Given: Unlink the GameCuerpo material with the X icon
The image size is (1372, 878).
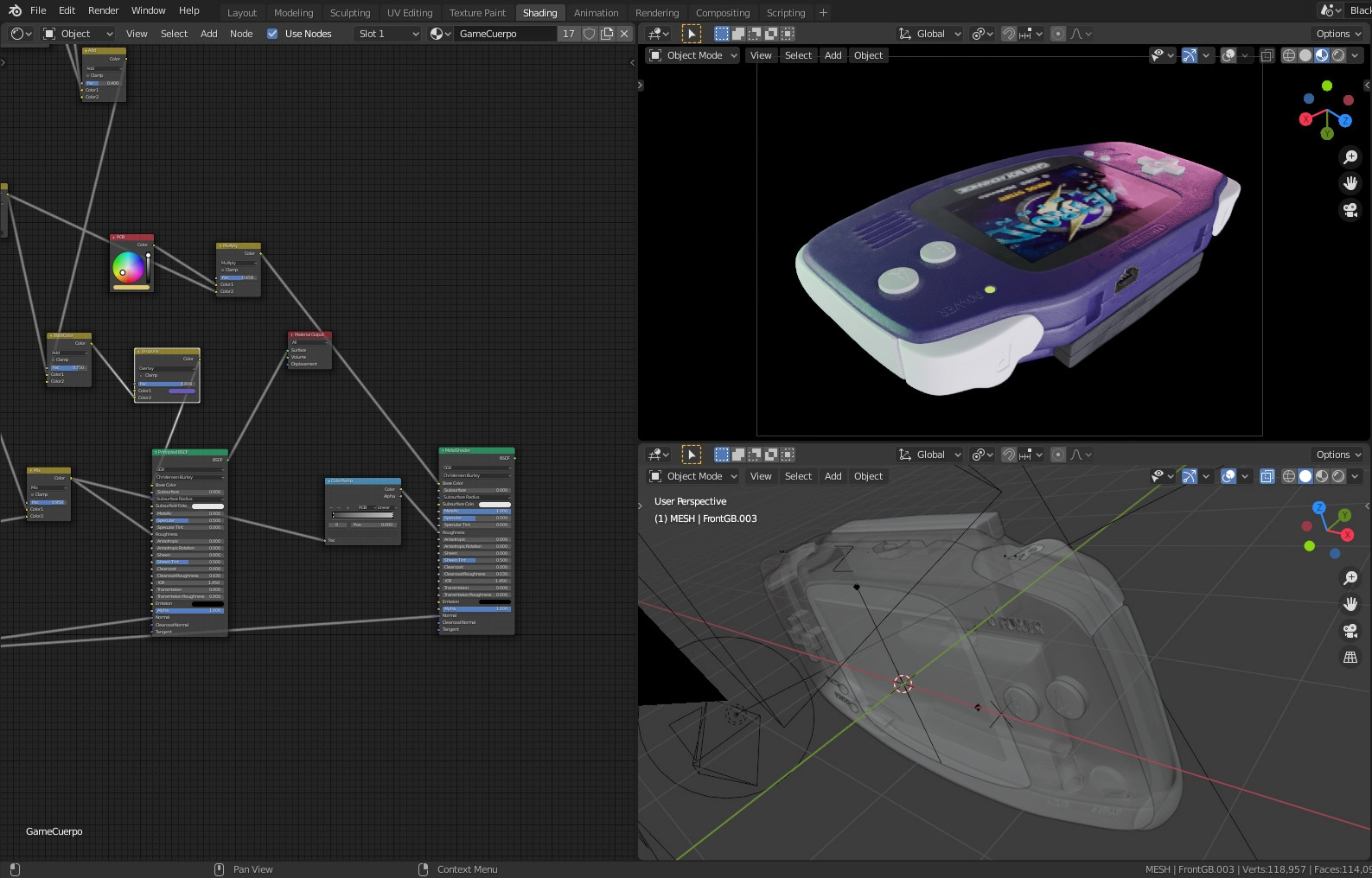Looking at the screenshot, I should click(624, 34).
